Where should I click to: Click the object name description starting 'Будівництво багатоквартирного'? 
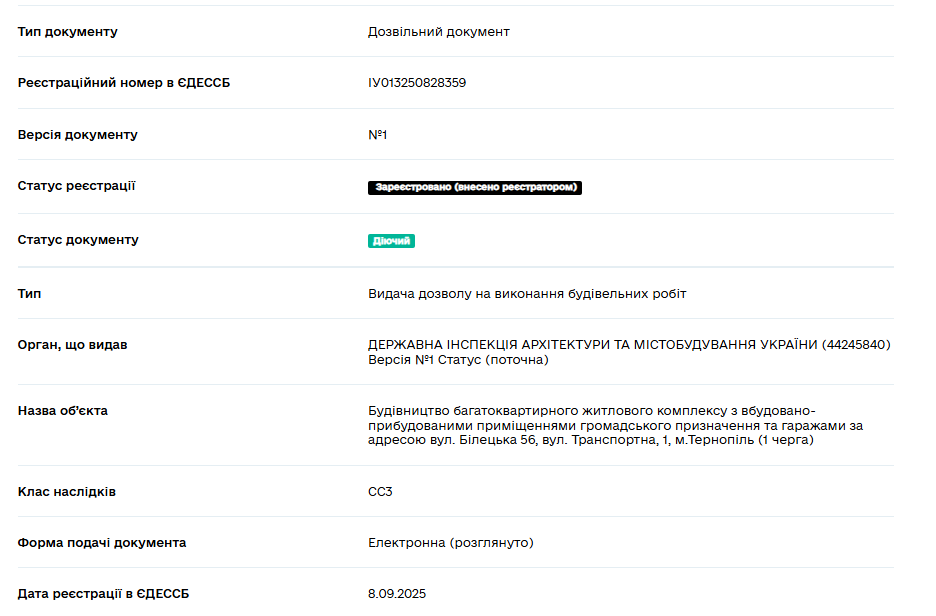pos(614,425)
